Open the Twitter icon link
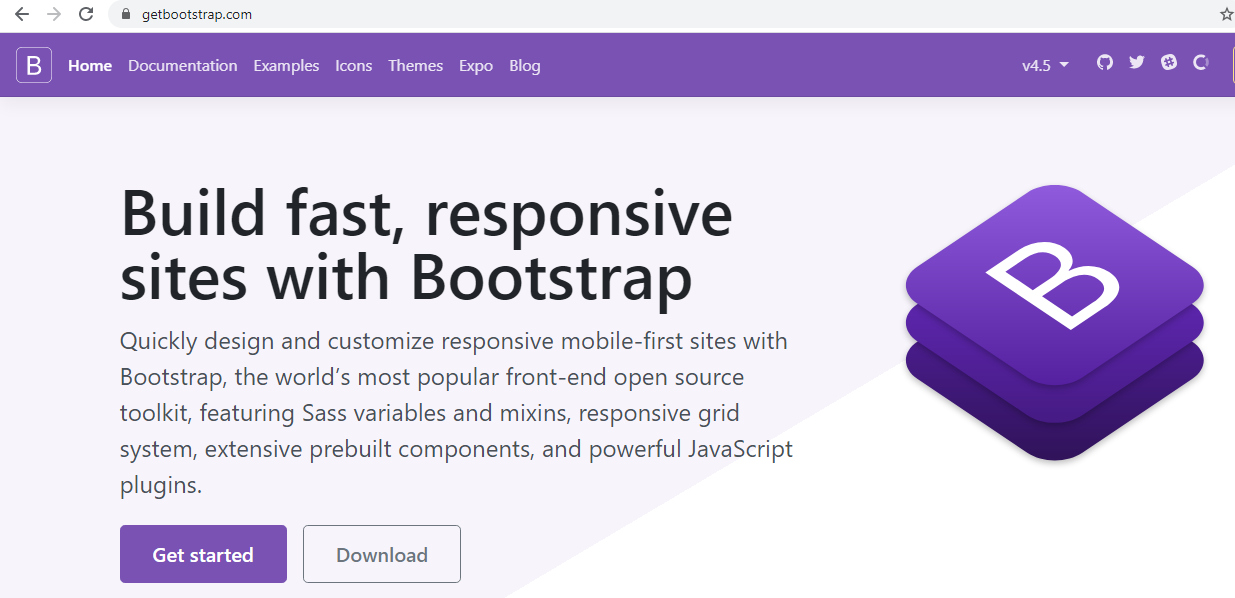The image size is (1235, 598). tap(1137, 62)
